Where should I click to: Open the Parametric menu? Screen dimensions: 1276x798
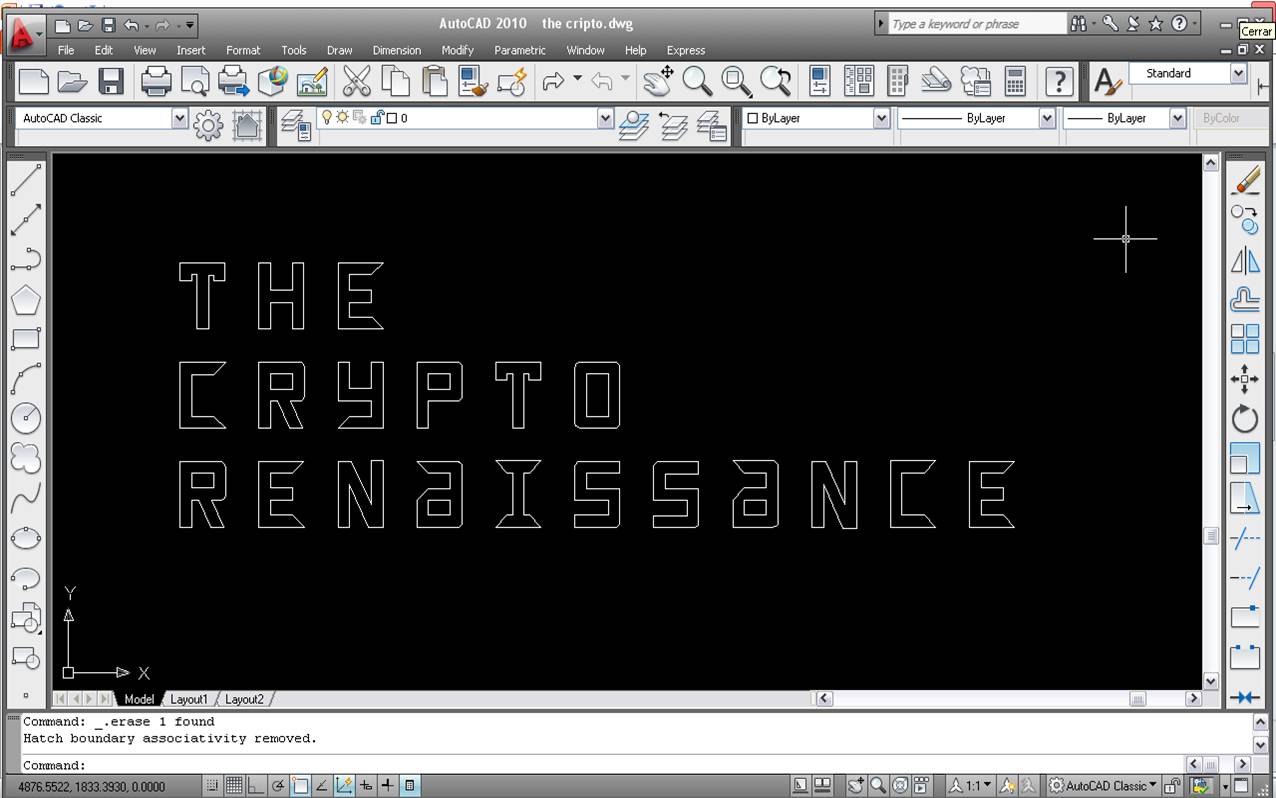pos(520,50)
